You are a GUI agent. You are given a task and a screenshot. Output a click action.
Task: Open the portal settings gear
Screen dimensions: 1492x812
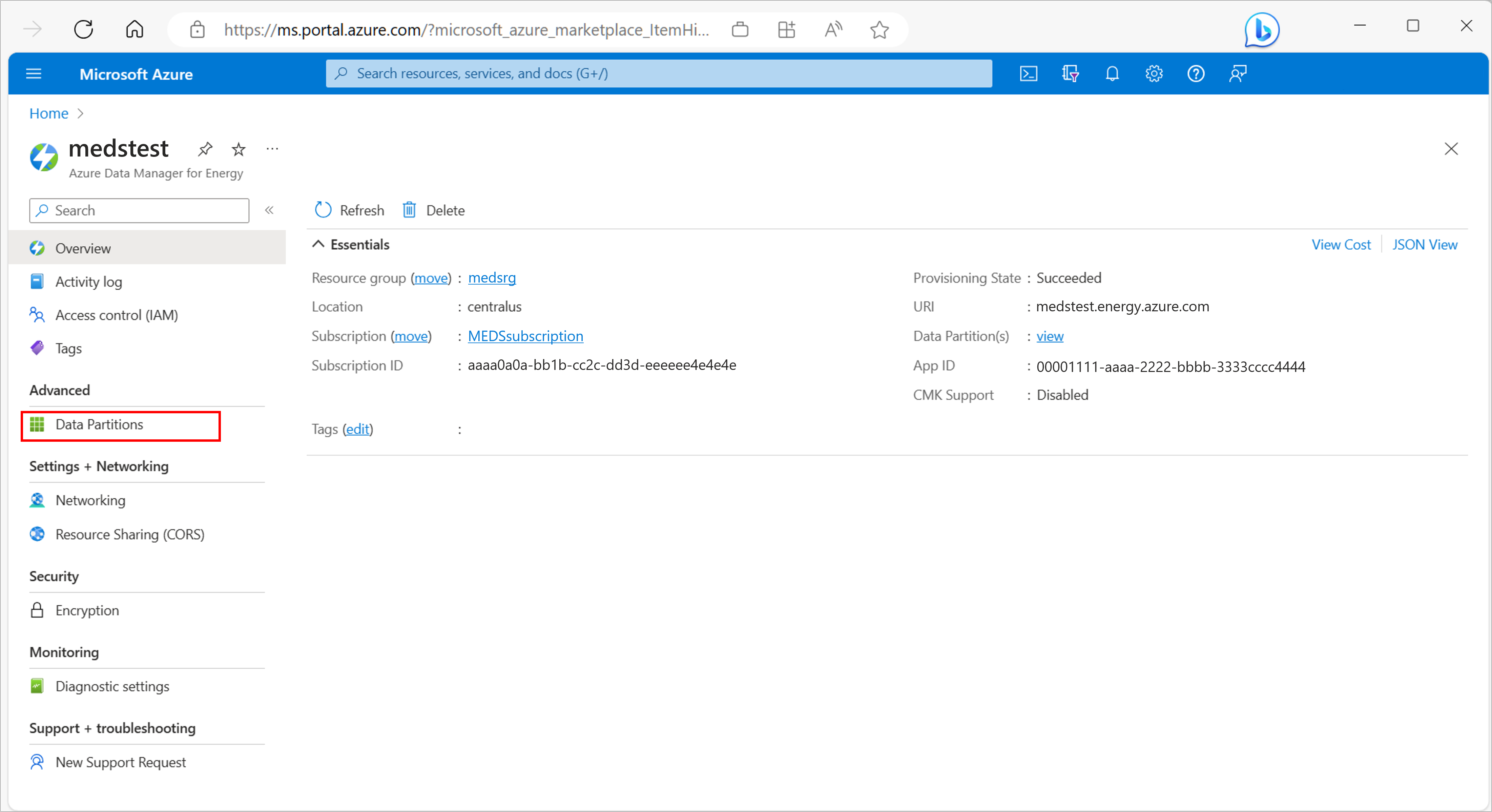pos(1154,74)
